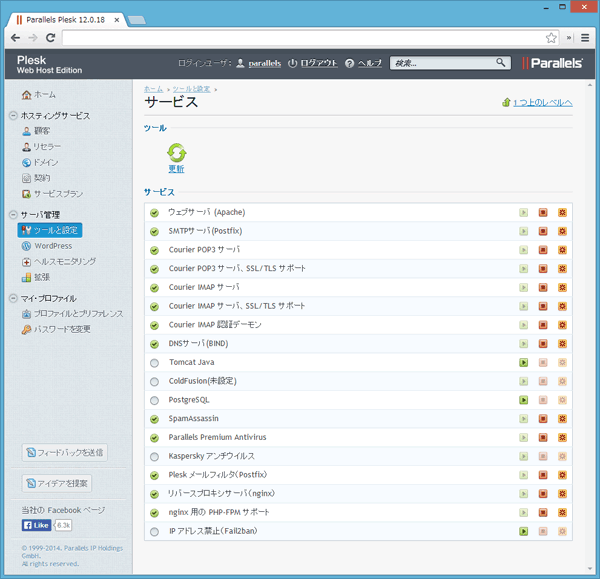Bookmark page with the star icon
Image resolution: width=600 pixels, height=579 pixels.
(x=551, y=38)
